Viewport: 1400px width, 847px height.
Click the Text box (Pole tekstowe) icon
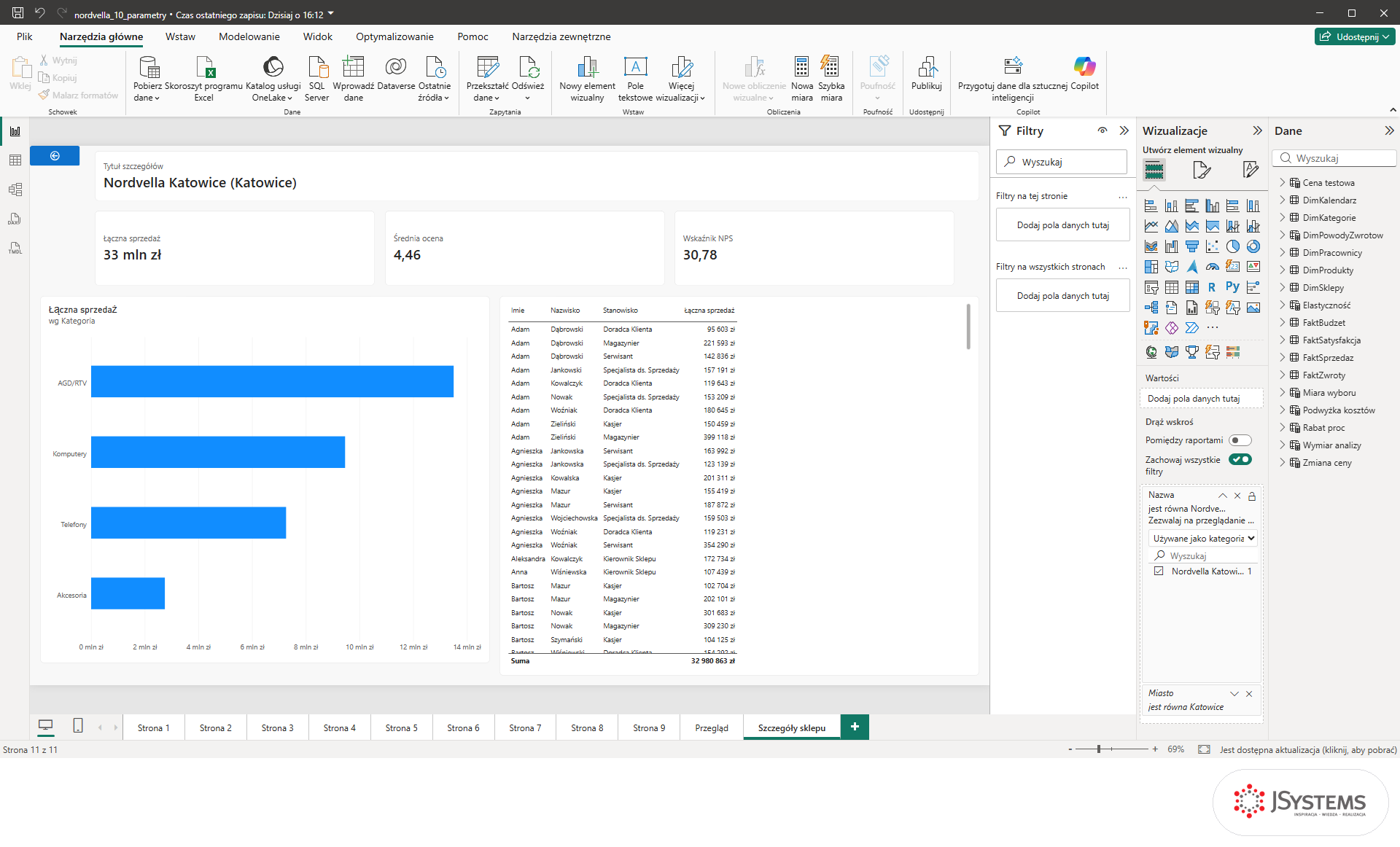pyautogui.click(x=635, y=67)
